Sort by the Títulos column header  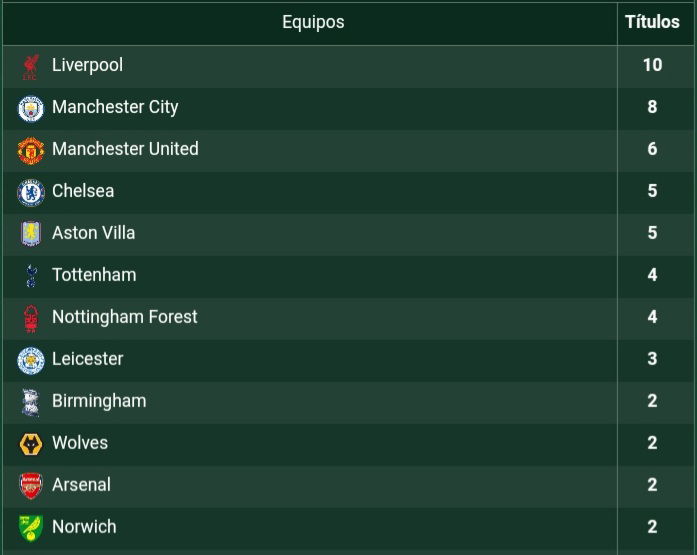652,22
